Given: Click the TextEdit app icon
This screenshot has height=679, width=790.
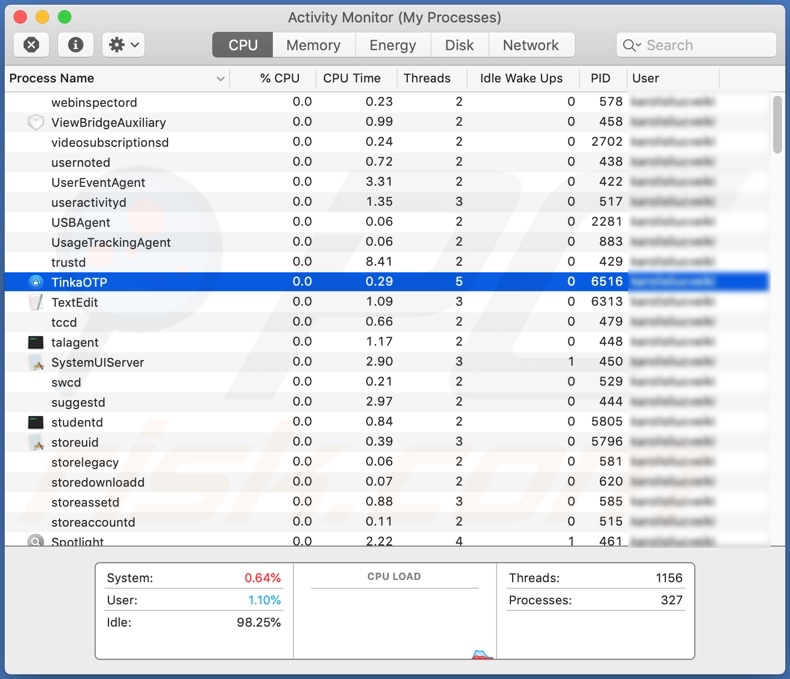Looking at the screenshot, I should pos(36,302).
